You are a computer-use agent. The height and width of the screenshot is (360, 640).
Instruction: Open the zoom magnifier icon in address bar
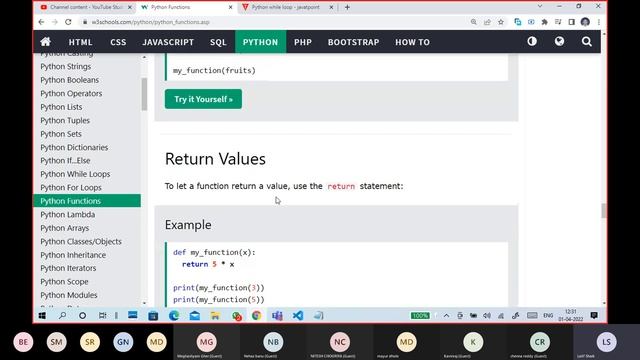(473, 22)
